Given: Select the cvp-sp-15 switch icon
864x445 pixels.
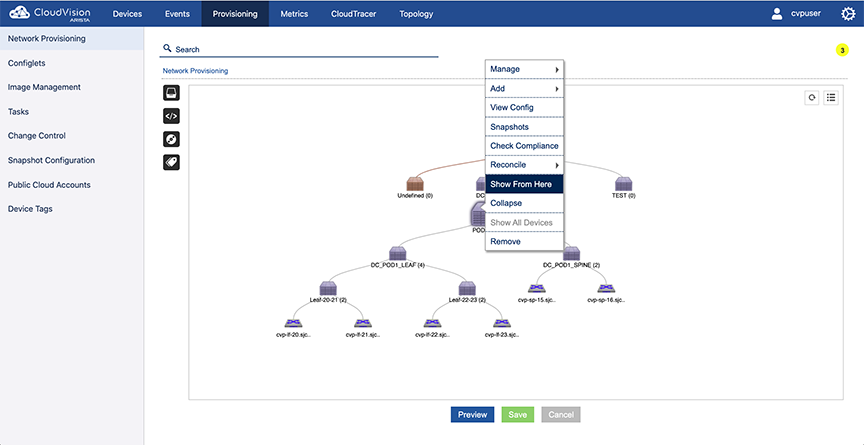Looking at the screenshot, I should tap(537, 289).
